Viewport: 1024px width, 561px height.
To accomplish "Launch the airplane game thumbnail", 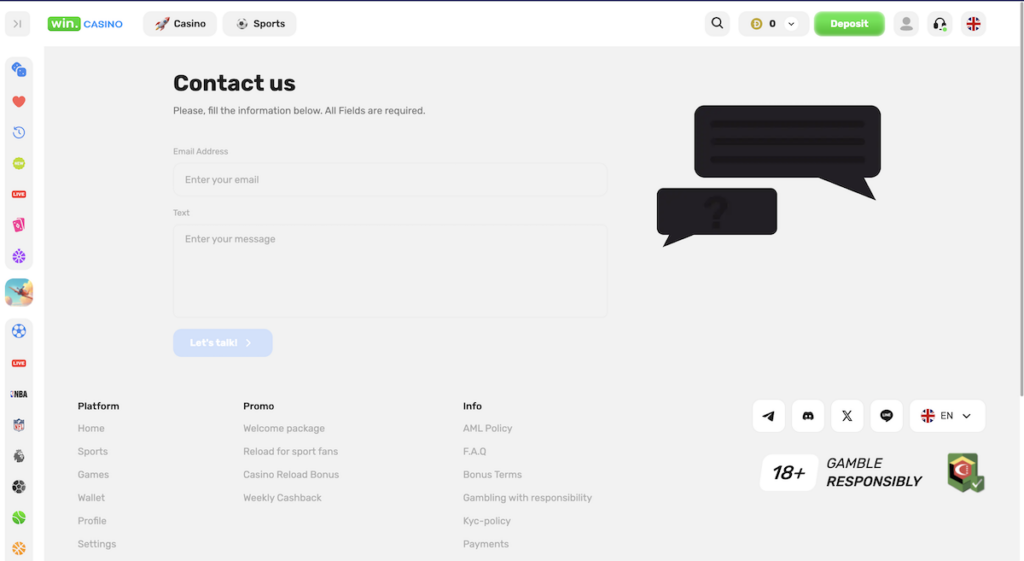I will pos(19,293).
